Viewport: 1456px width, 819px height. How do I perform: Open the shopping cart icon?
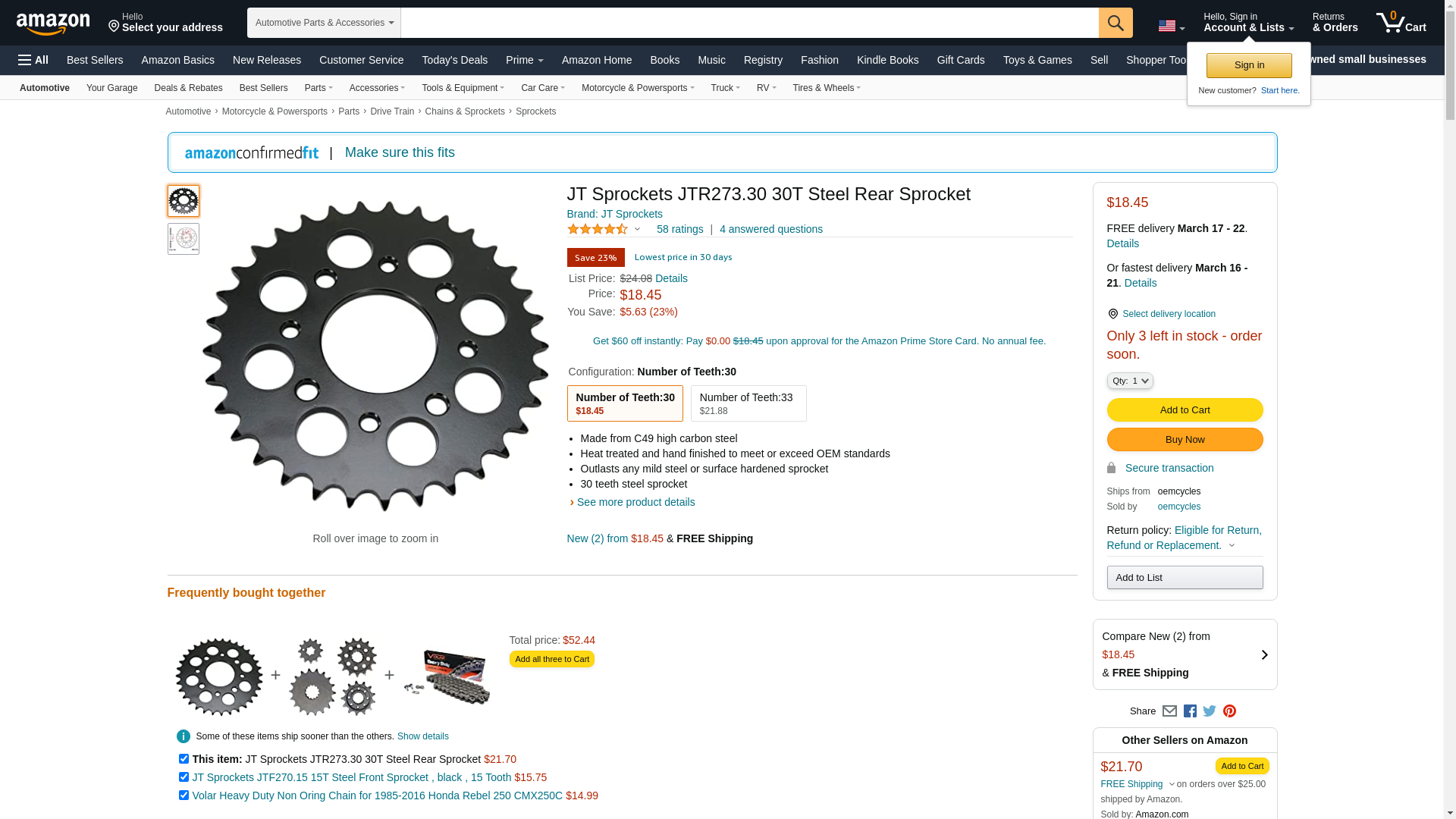click(x=1400, y=23)
